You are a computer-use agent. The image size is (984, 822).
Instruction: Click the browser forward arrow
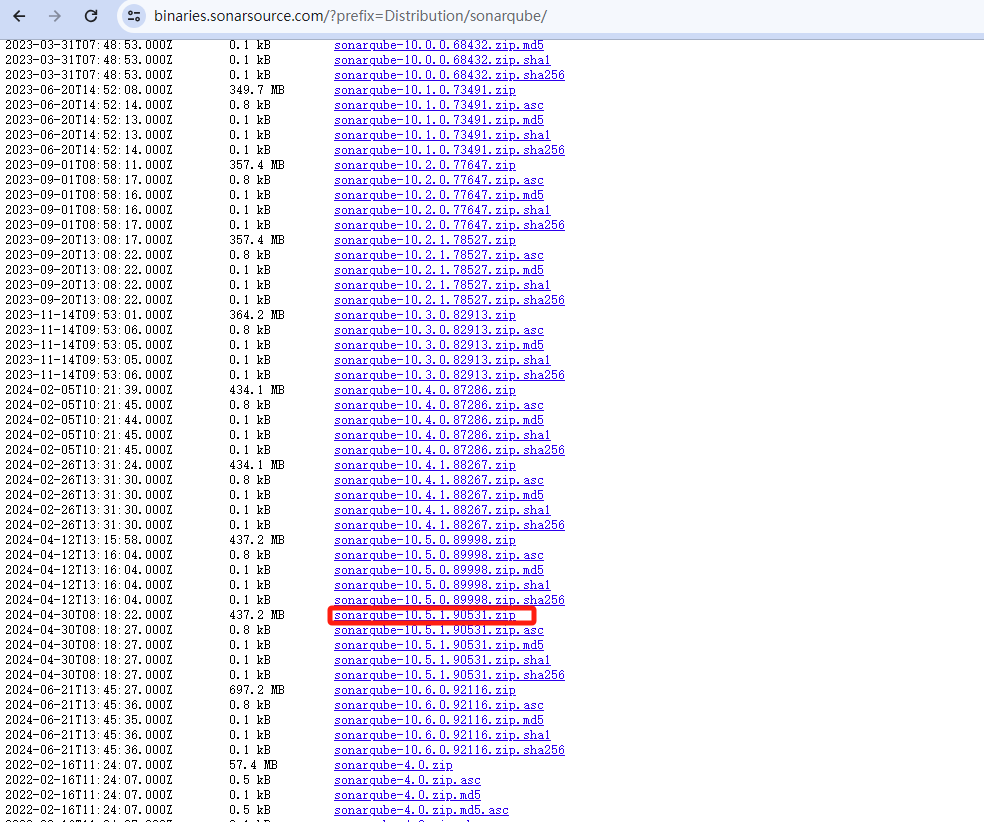click(55, 16)
